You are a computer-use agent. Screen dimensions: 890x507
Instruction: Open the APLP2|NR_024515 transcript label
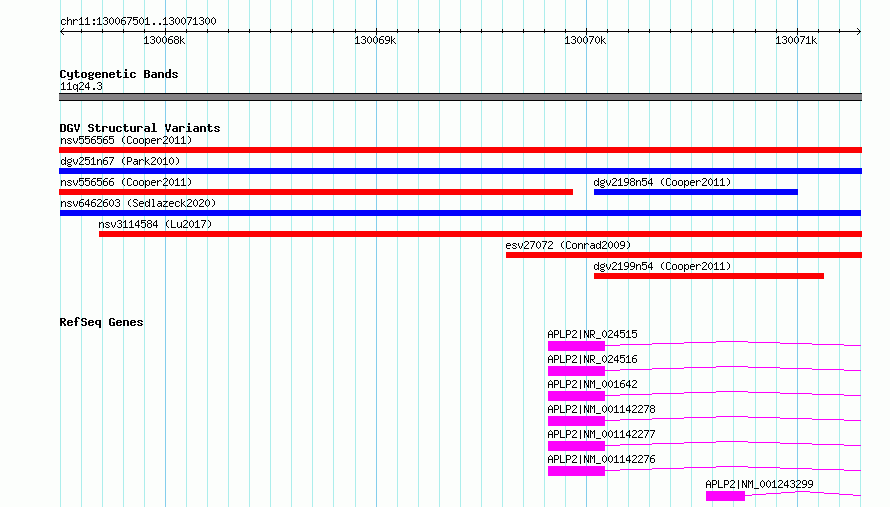pos(592,334)
